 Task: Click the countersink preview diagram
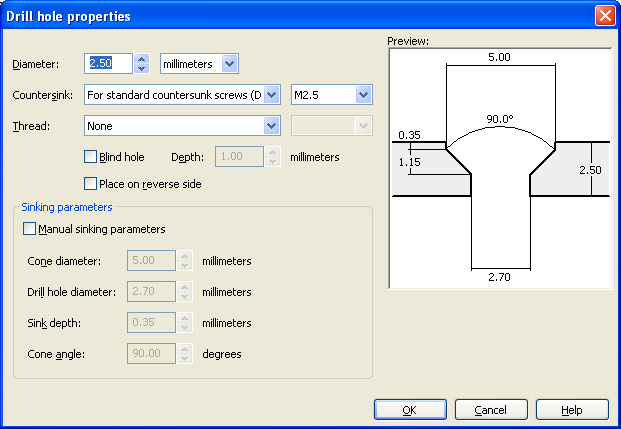tap(500, 168)
